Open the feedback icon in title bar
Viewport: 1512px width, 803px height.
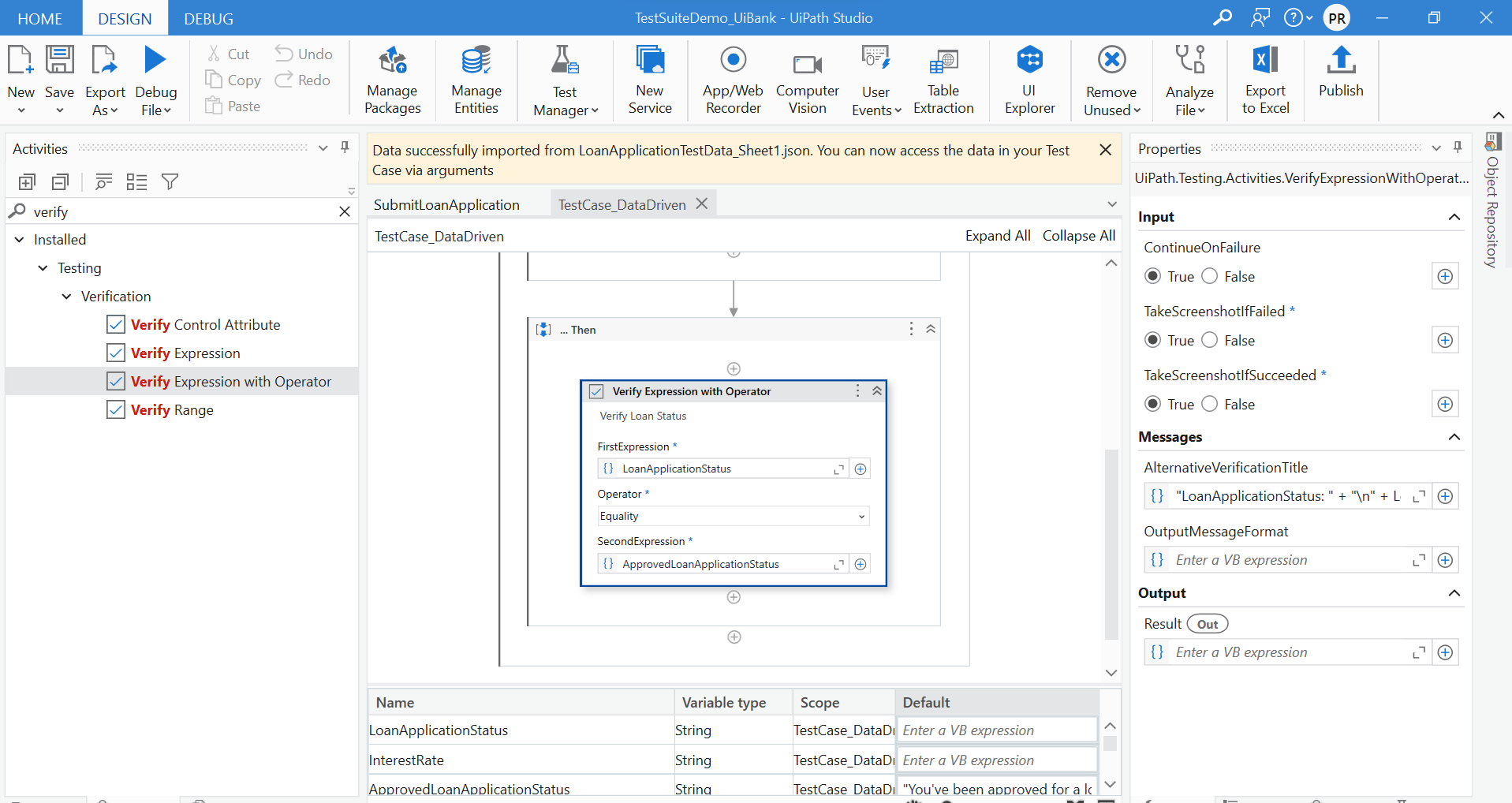pyautogui.click(x=1260, y=17)
